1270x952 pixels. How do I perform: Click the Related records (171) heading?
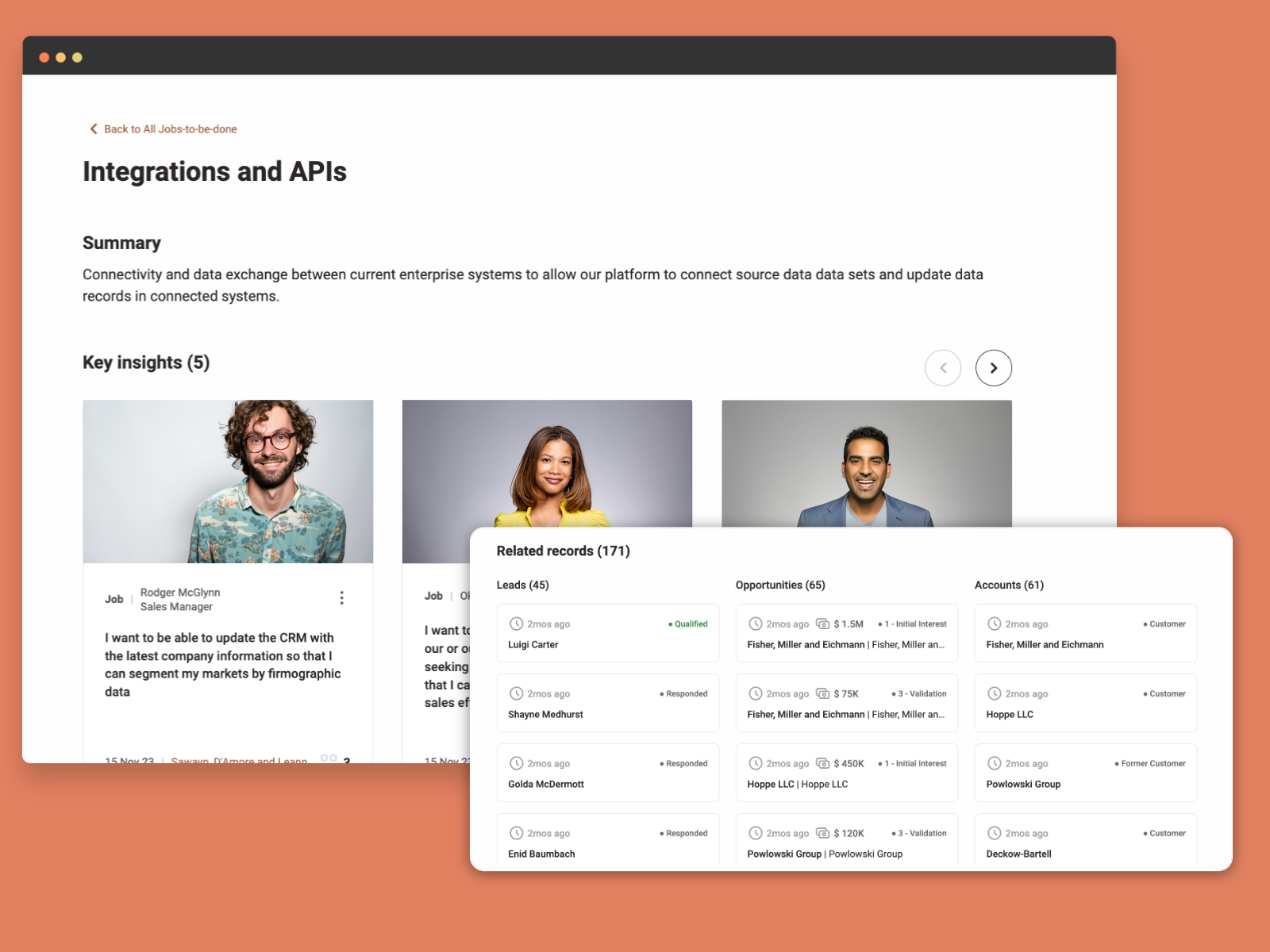click(563, 551)
